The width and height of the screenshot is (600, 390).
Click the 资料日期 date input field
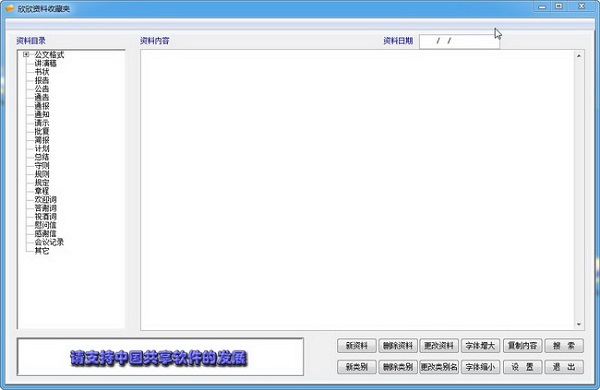(459, 41)
